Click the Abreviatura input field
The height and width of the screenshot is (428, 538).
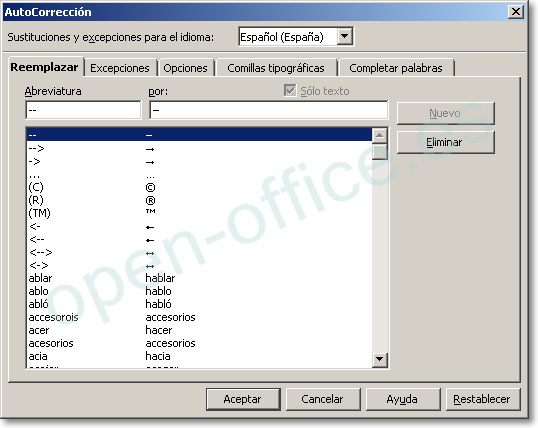[83, 110]
